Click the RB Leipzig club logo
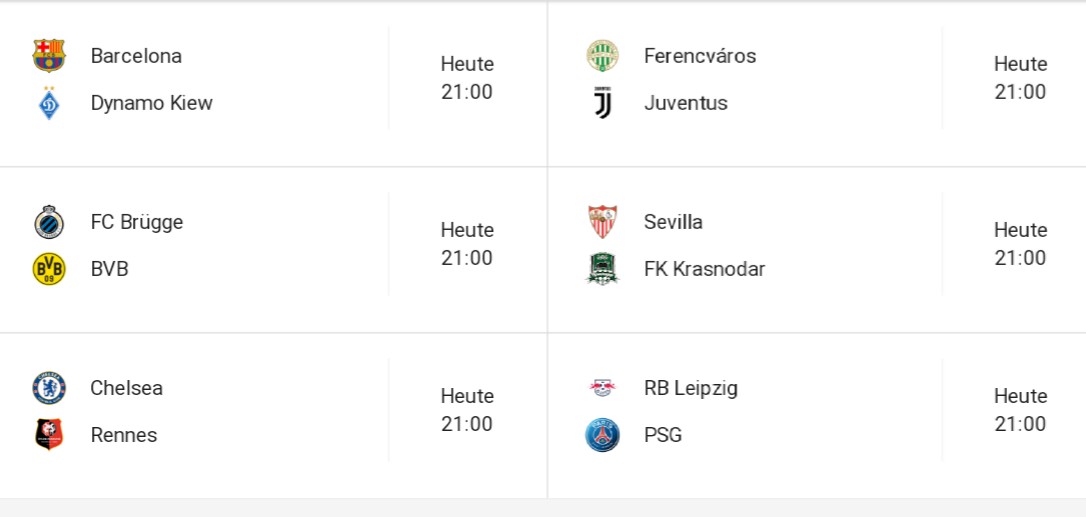The height and width of the screenshot is (517, 1086). click(602, 387)
